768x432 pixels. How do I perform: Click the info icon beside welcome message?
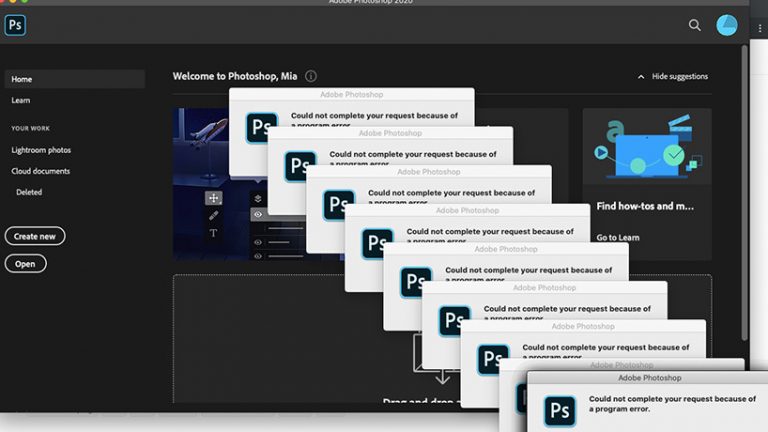click(x=311, y=76)
